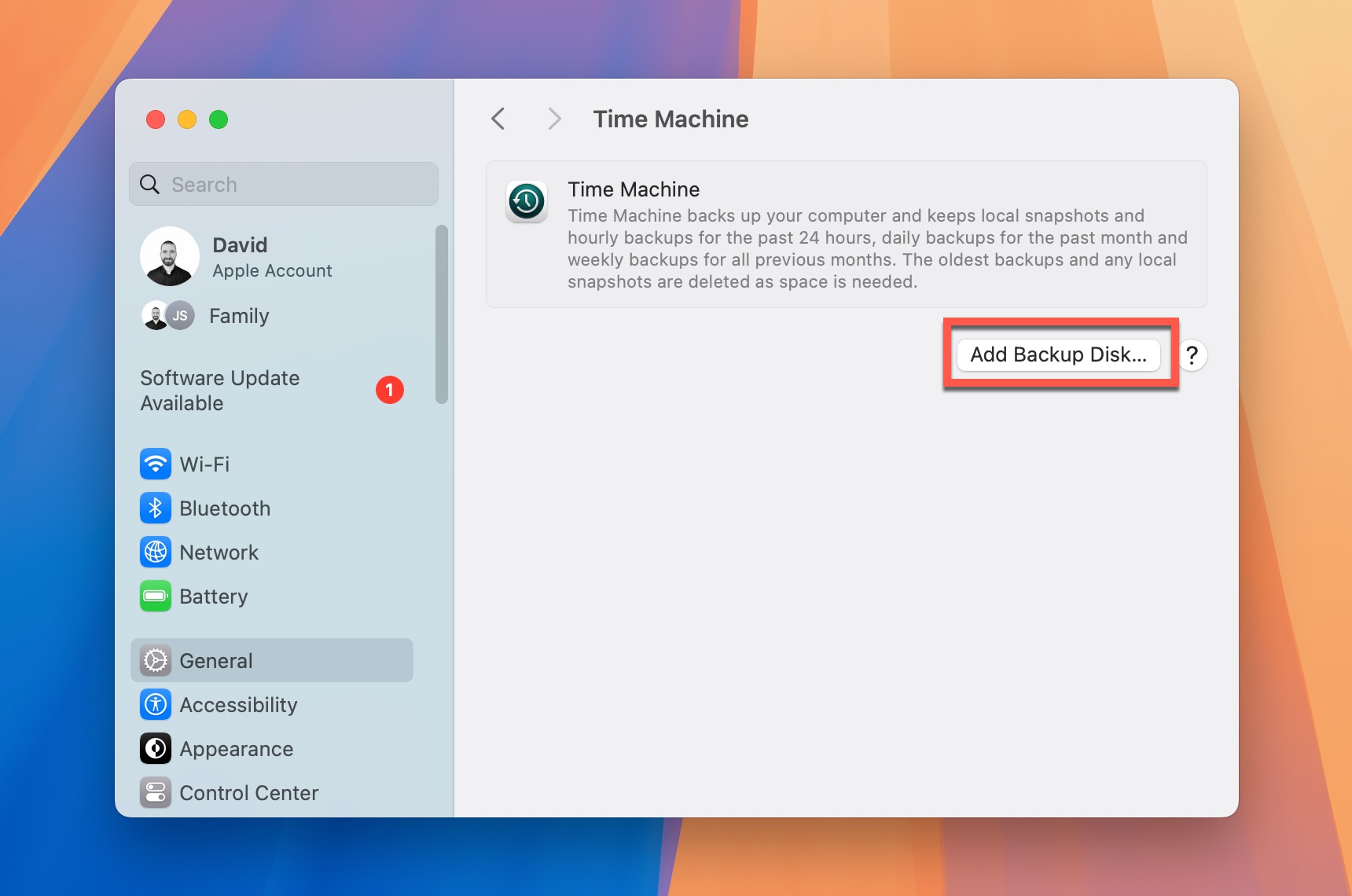Open Accessibility settings
Viewport: 1352px width, 896px height.
(x=272, y=704)
